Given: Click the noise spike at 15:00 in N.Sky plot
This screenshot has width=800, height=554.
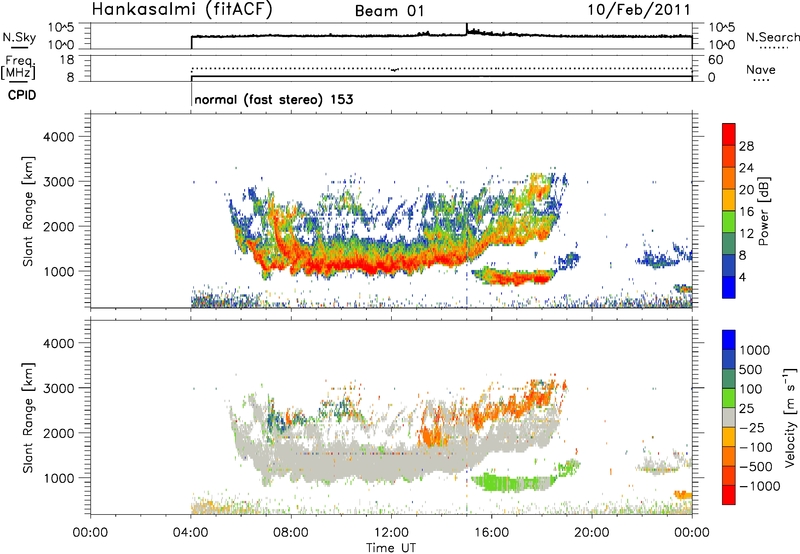Looking at the screenshot, I should pos(466,28).
